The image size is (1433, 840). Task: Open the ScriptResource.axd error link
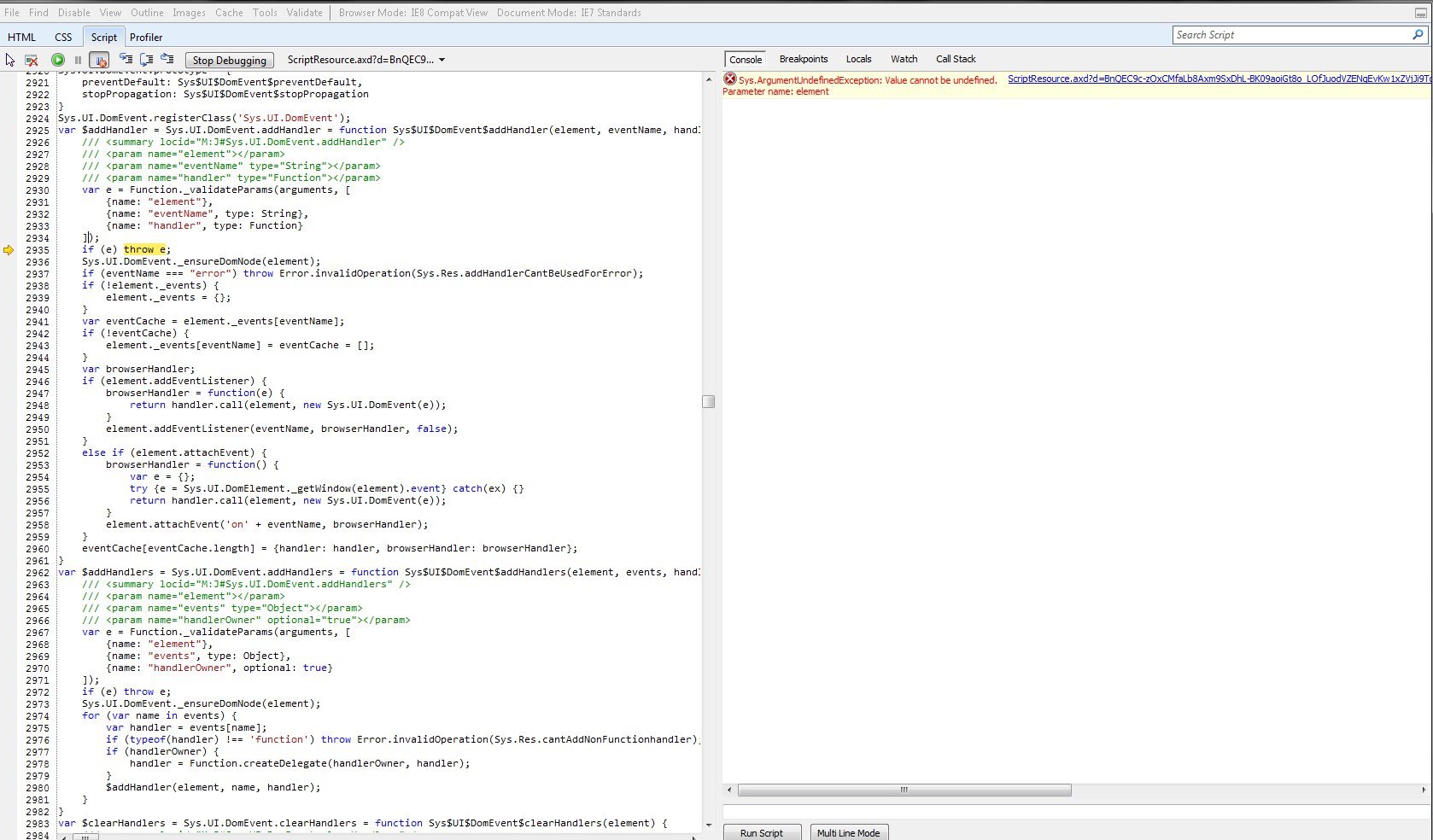pos(1219,79)
